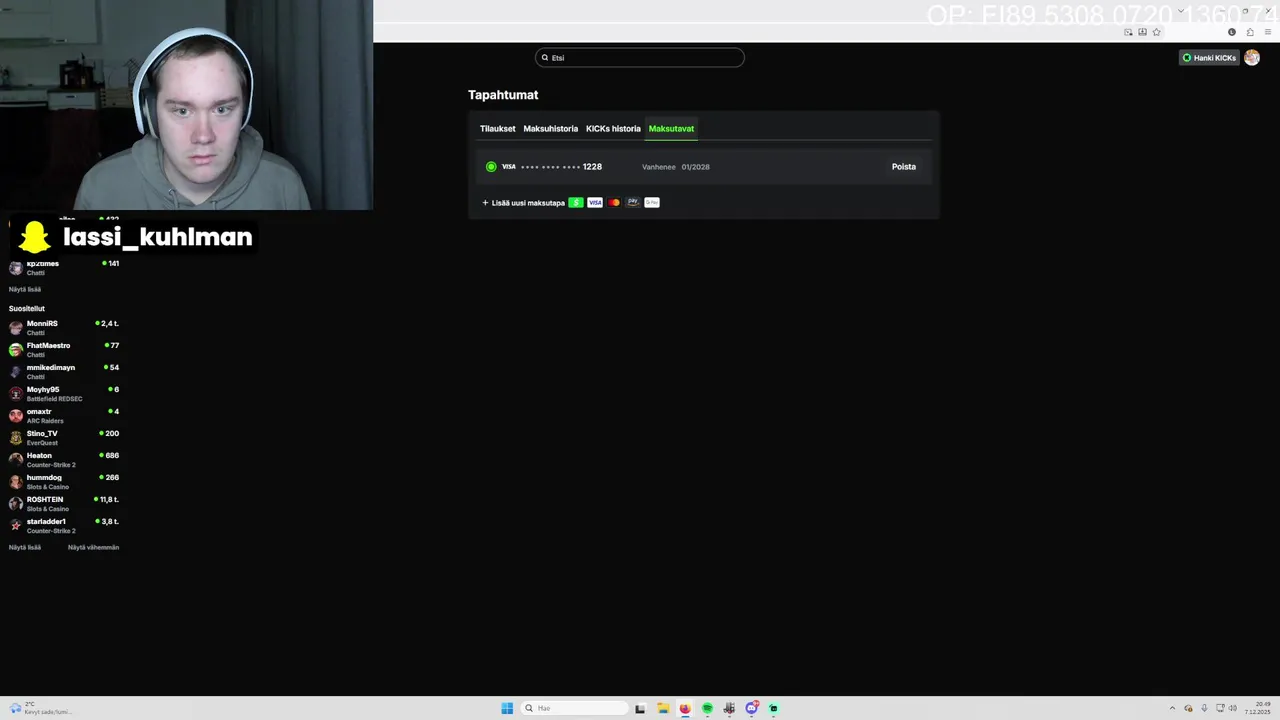Open the Tilaukset tab
This screenshot has height=720, width=1280.
pos(497,129)
